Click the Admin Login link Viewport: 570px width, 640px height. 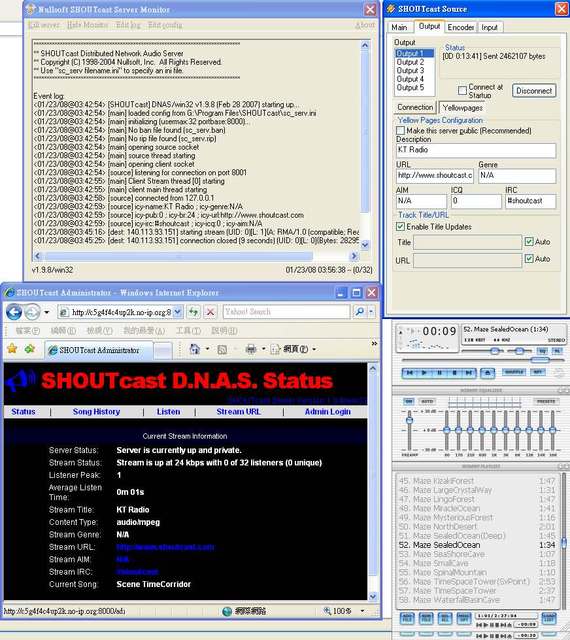tap(327, 411)
